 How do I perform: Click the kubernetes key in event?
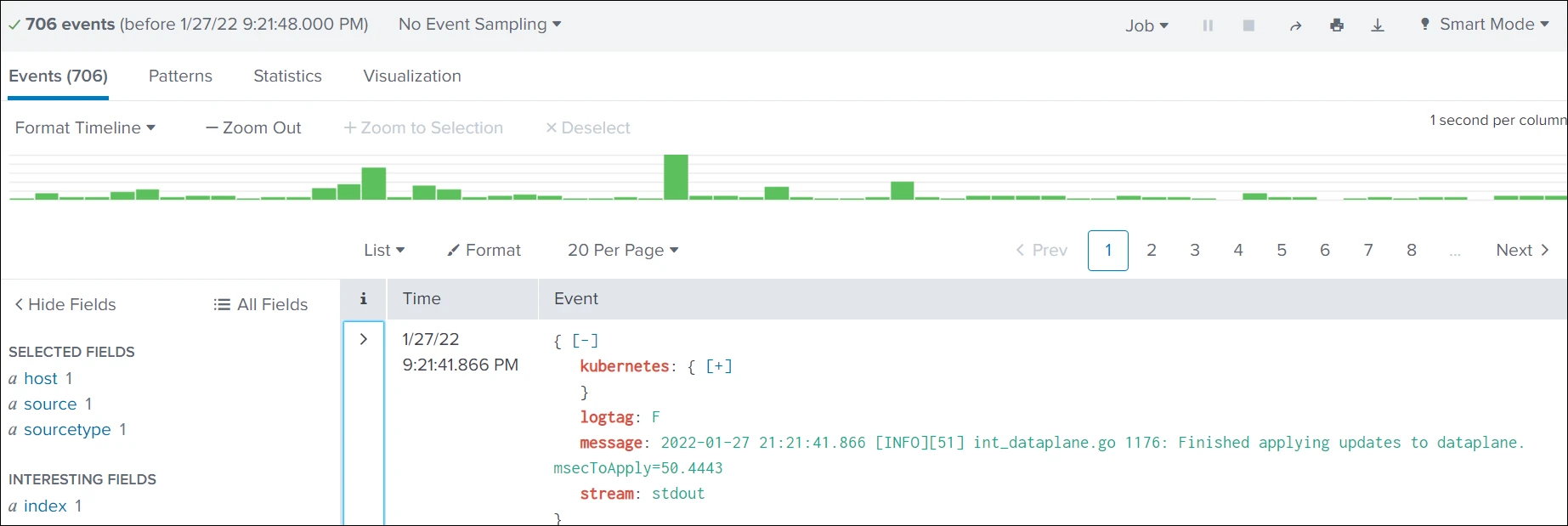[x=625, y=366]
